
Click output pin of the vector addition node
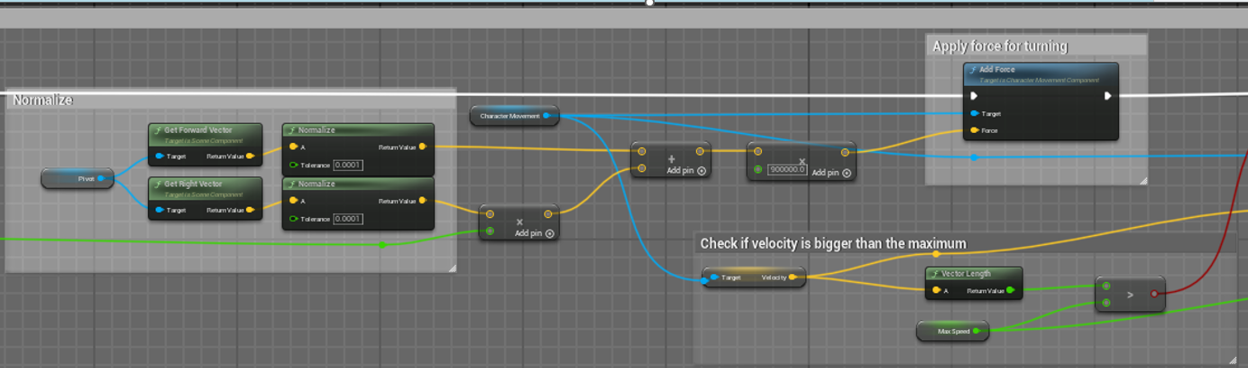[700, 152]
